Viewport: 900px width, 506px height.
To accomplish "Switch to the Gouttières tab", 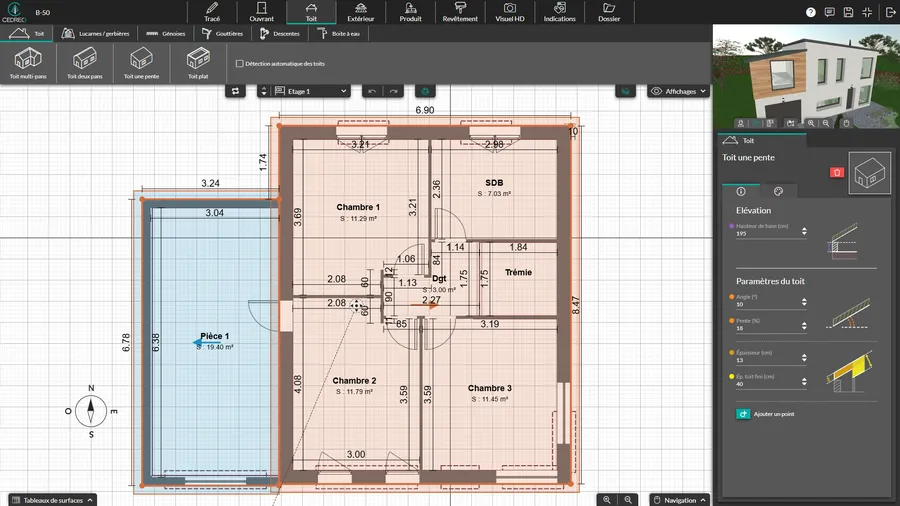I will (222, 33).
